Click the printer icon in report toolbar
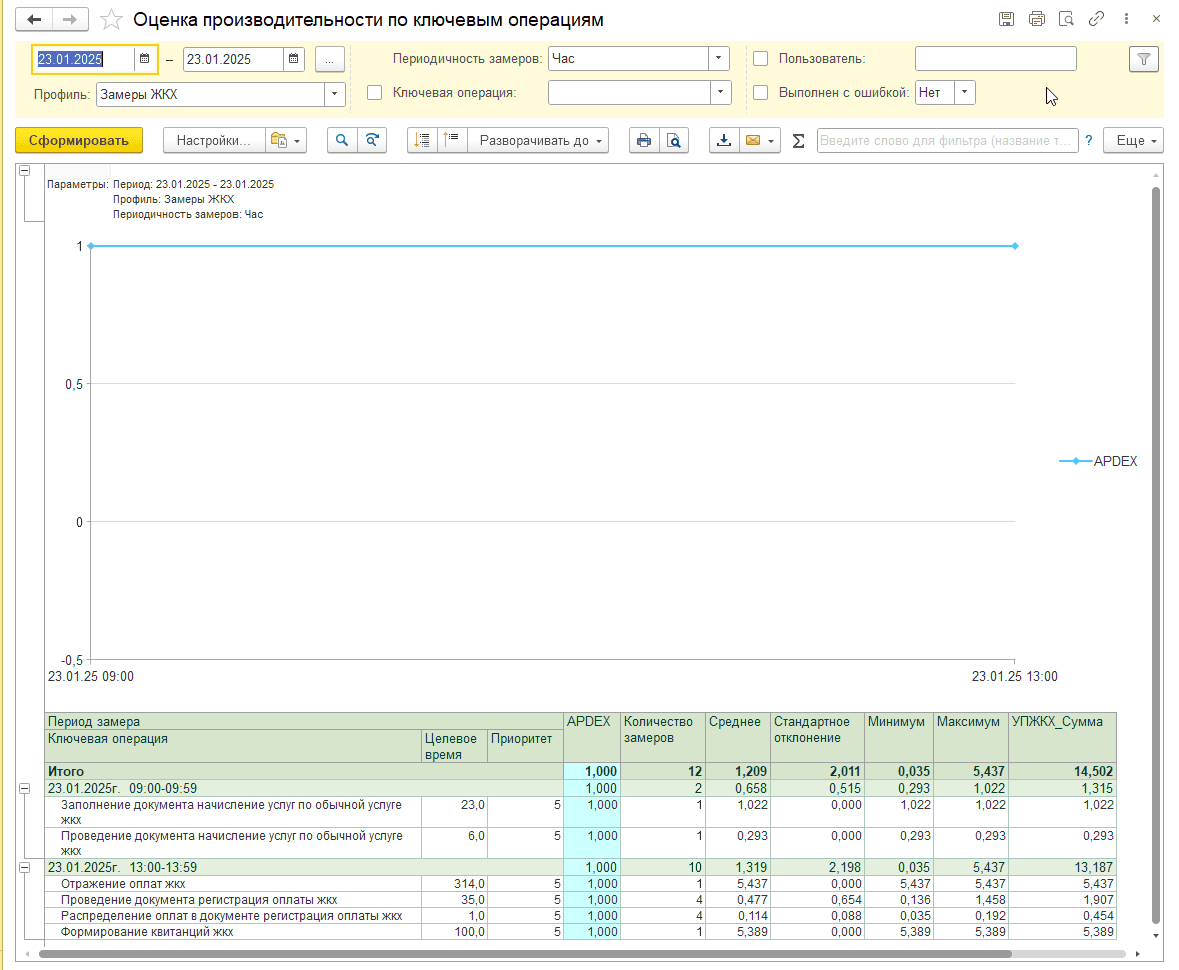 tap(644, 141)
